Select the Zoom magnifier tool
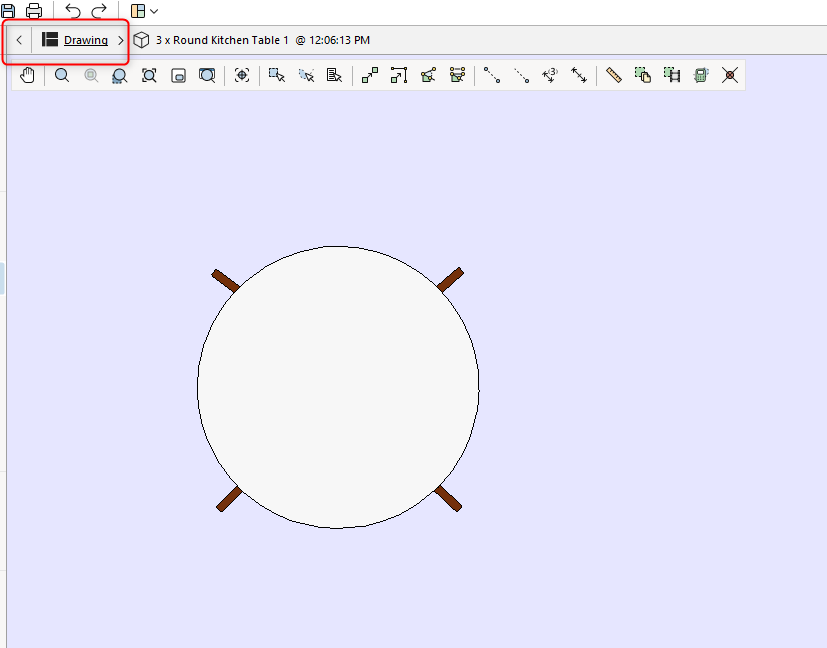Image resolution: width=827 pixels, height=648 pixels. [x=62, y=75]
